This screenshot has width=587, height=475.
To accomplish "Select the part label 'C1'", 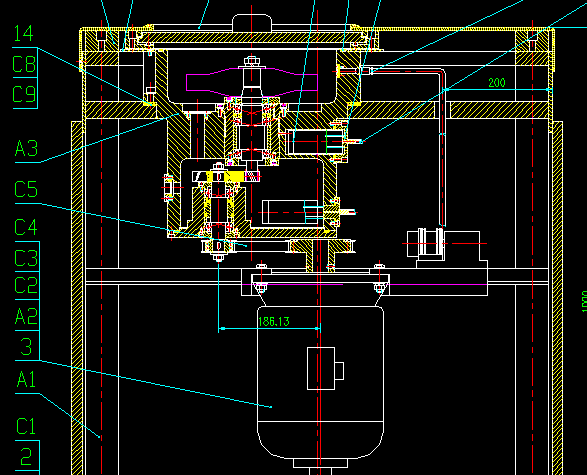I will [26, 426].
